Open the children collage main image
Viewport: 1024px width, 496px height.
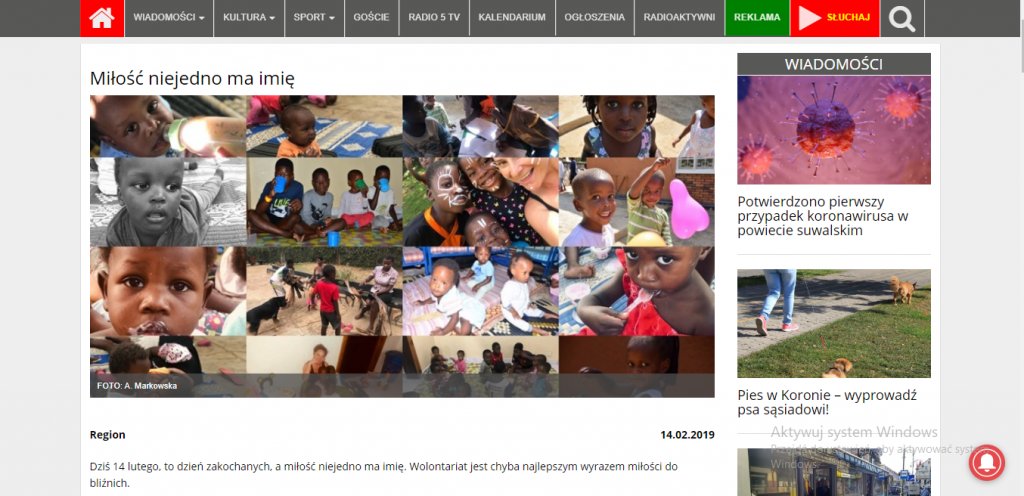[x=402, y=246]
